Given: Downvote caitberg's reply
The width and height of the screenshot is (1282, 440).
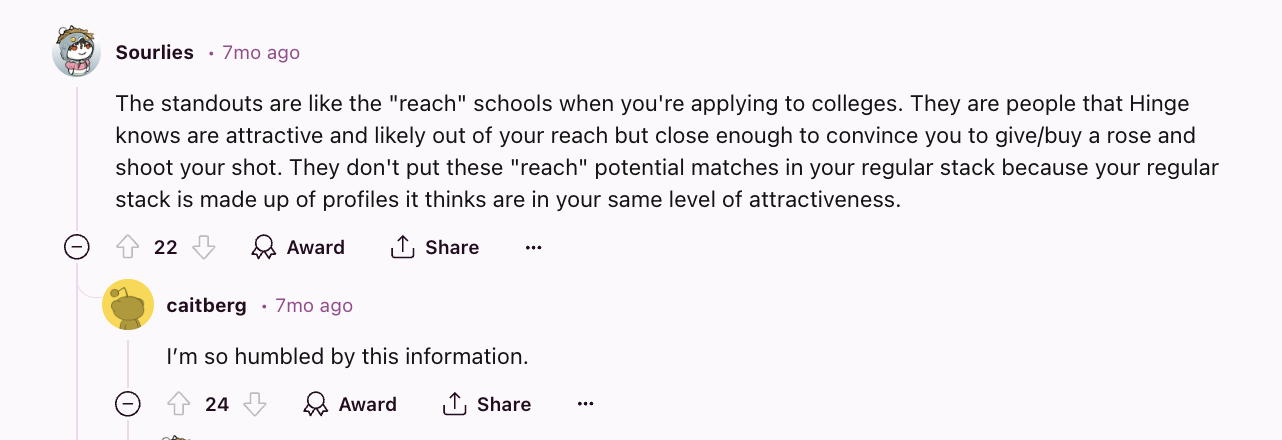Looking at the screenshot, I should pos(256,404).
